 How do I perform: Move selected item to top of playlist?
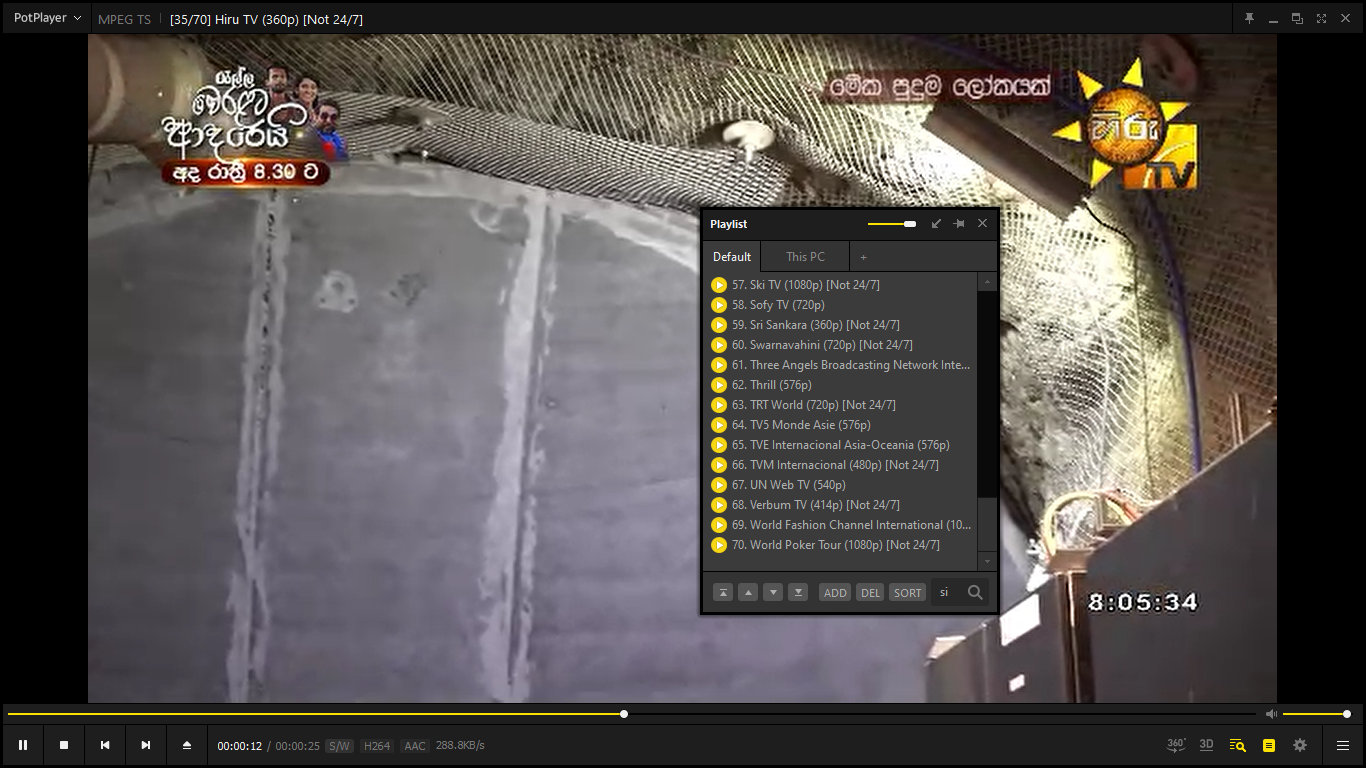(723, 592)
